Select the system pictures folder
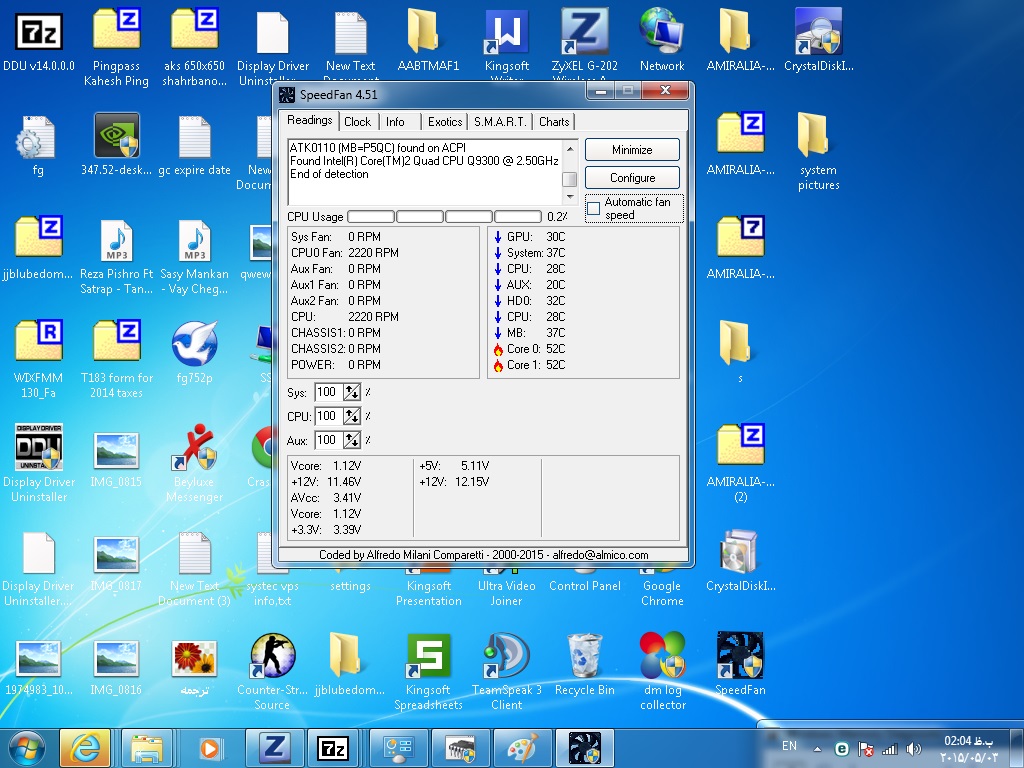Screen dimensions: 1024x768 point(813,135)
